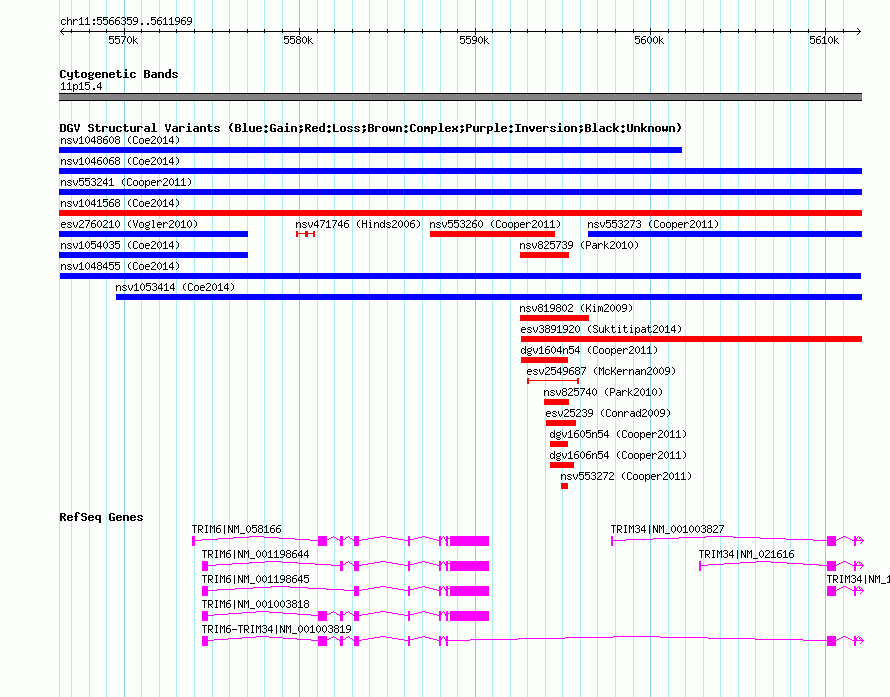Click TRIM6-TRIM34|NM_001003819 label
Viewport: 890px width, 697px height.
click(x=276, y=629)
